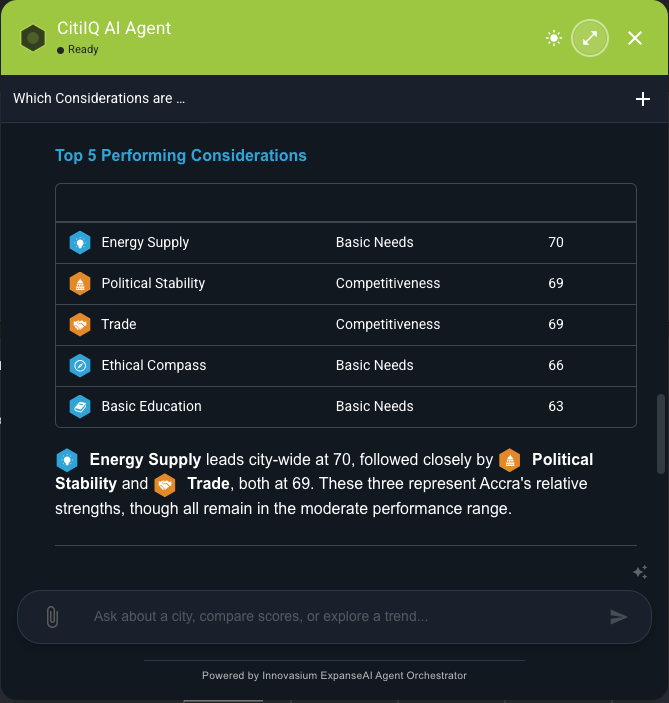Attach a file with the paperclip icon
This screenshot has height=703, width=669.
pyautogui.click(x=52, y=617)
